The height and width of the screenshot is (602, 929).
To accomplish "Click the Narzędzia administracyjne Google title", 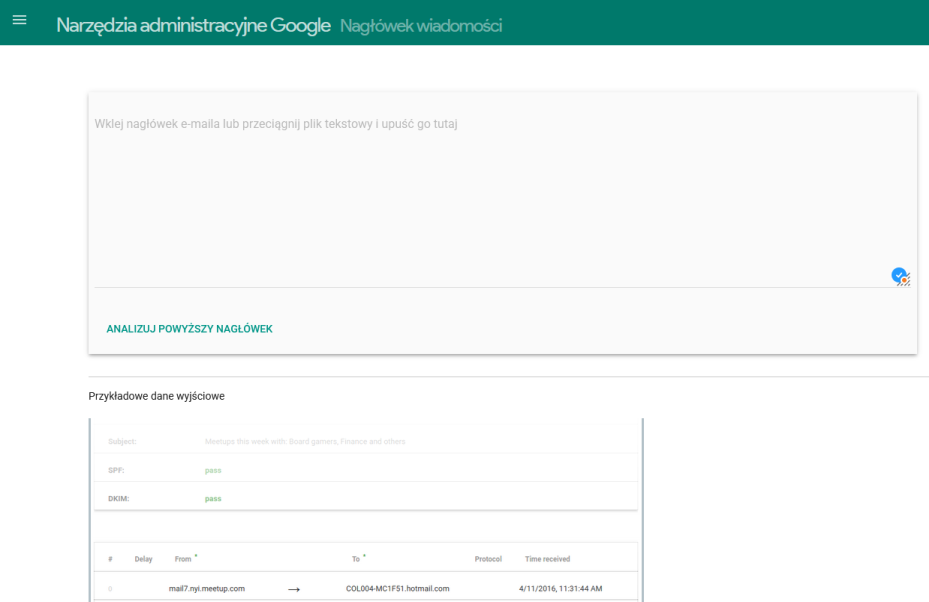I will [193, 25].
